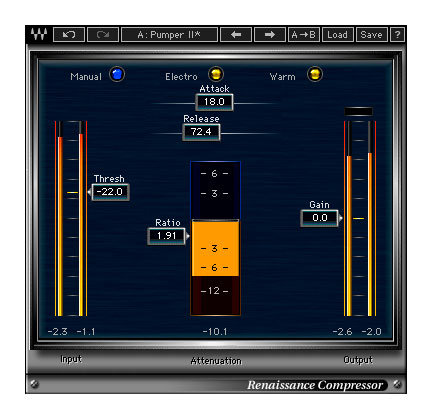Open help with the question mark
Image resolution: width=432 pixels, height=419 pixels.
(x=397, y=35)
